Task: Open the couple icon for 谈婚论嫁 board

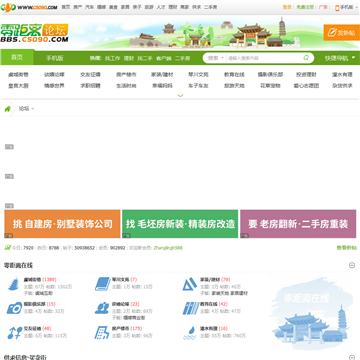Action: click(102, 308)
